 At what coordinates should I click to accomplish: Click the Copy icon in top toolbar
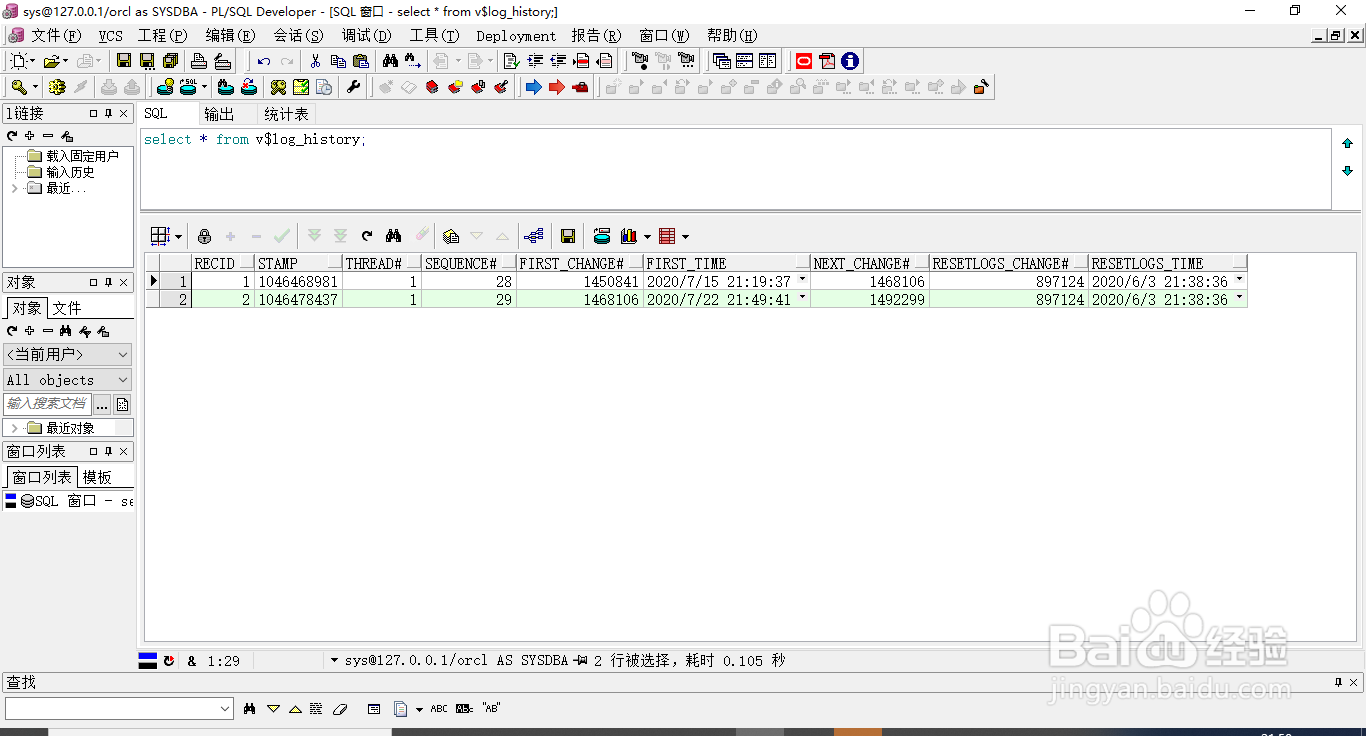(x=339, y=61)
